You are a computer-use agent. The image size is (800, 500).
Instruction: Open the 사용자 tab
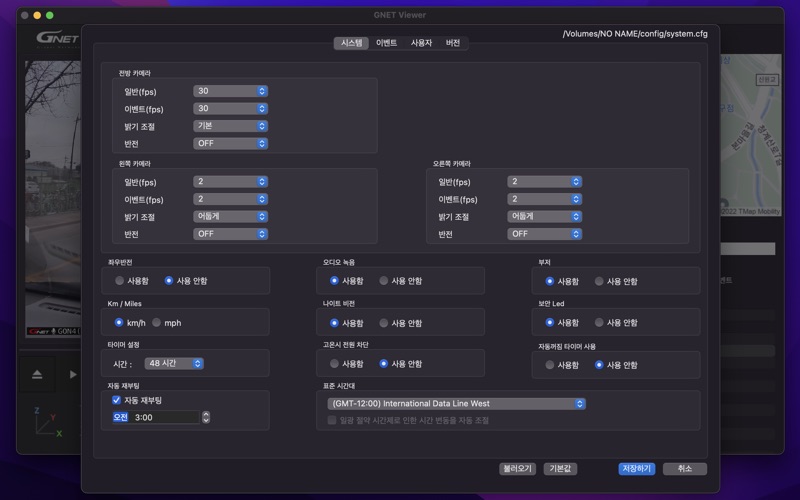click(x=421, y=43)
